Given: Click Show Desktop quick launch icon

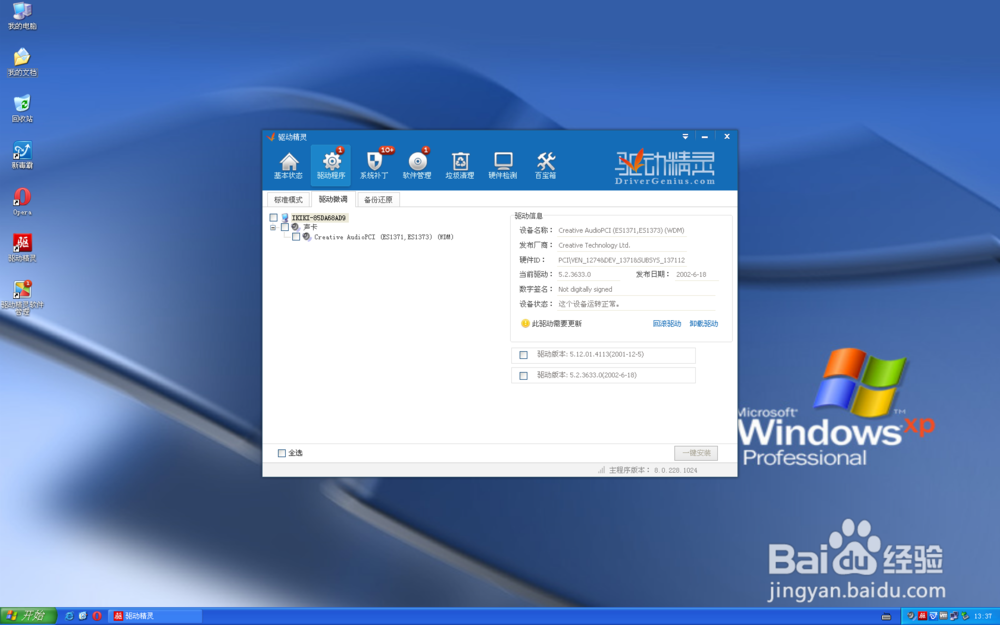Looking at the screenshot, I should pyautogui.click(x=83, y=616).
